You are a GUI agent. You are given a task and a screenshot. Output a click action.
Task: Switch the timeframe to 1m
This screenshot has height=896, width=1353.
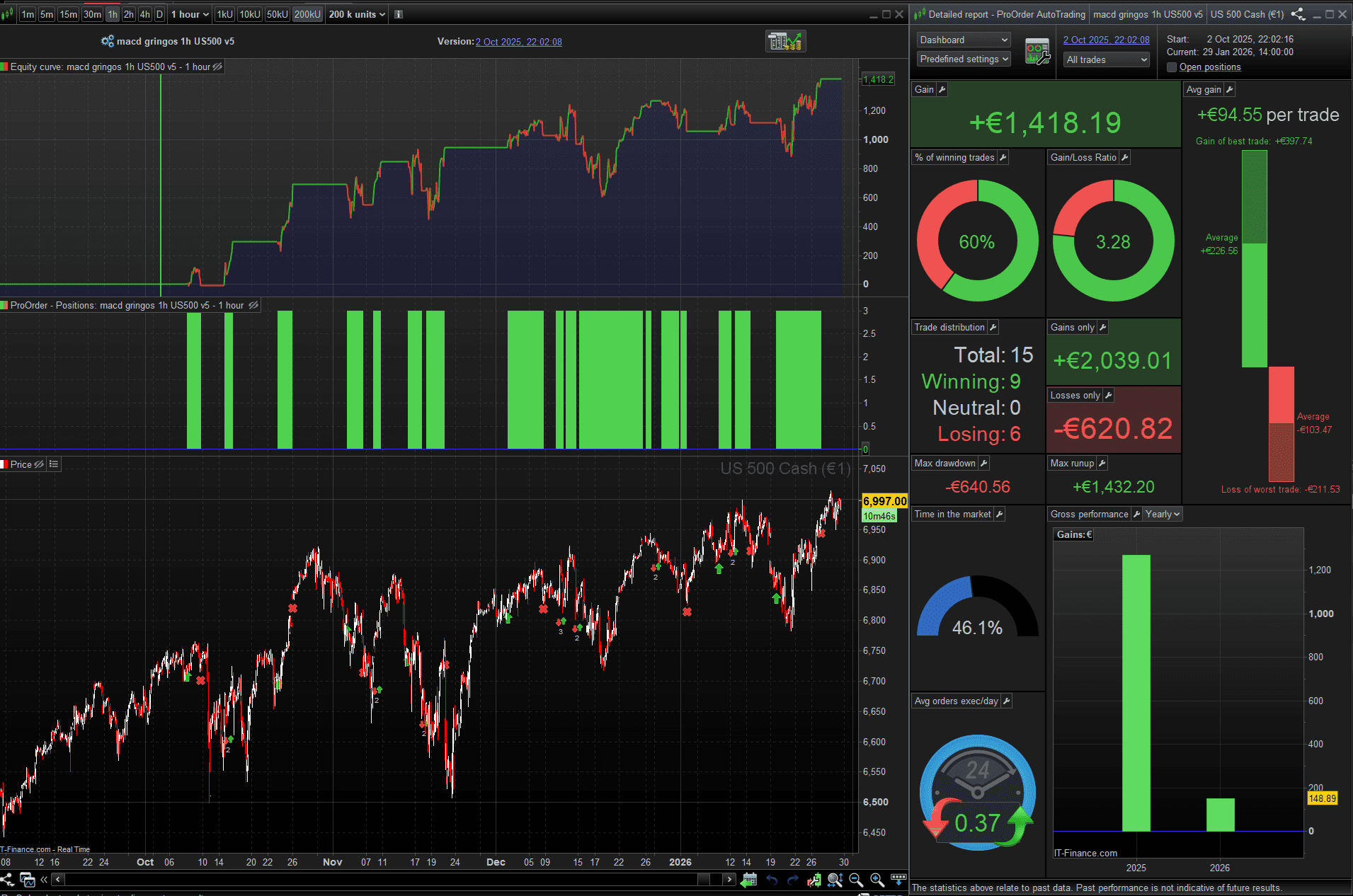click(x=28, y=14)
